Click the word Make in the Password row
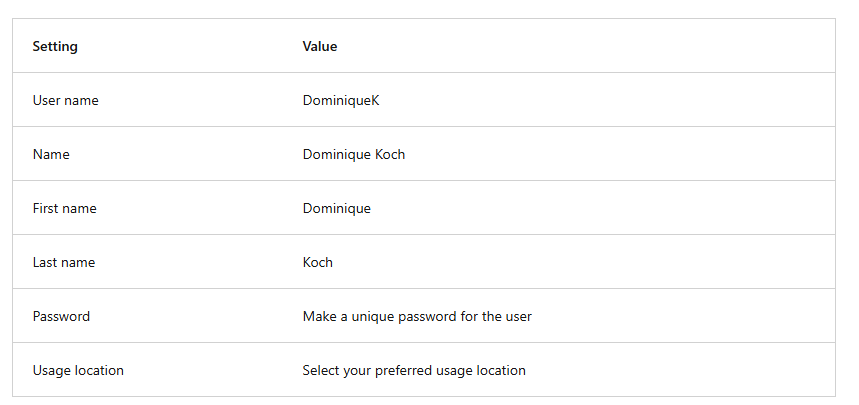This screenshot has height=405, width=859. pyautogui.click(x=320, y=316)
